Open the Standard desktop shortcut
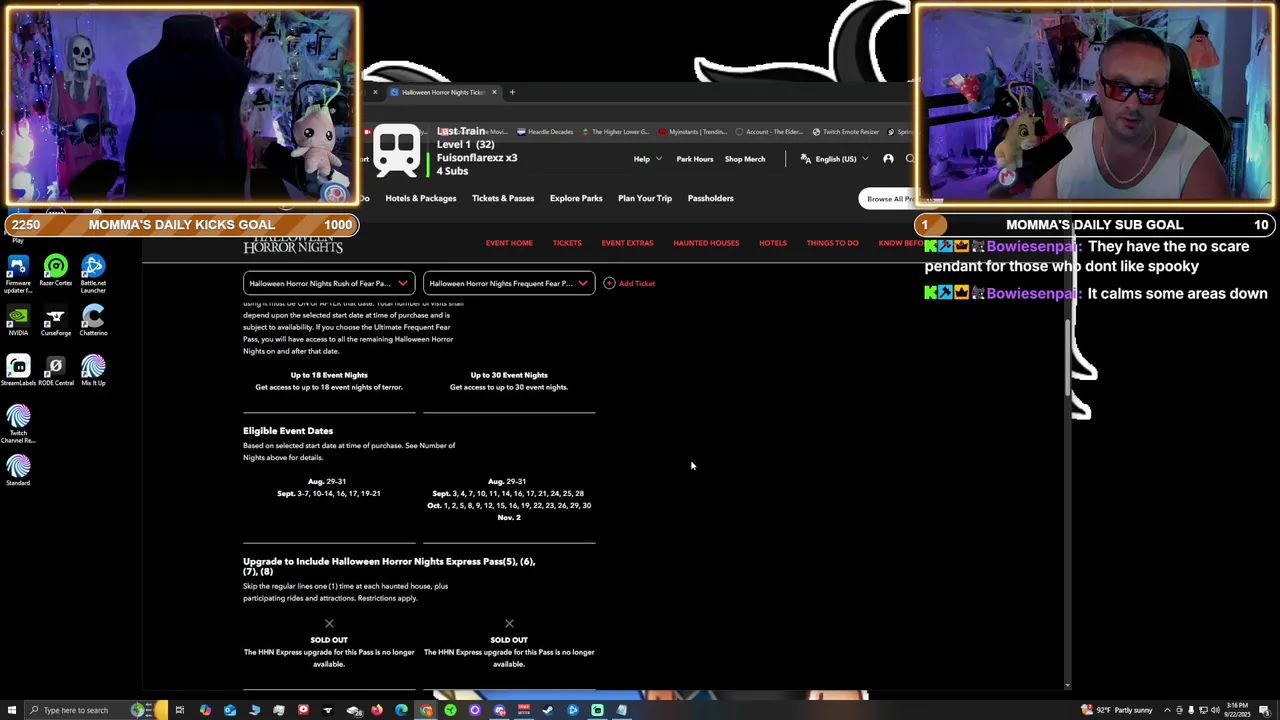 tap(18, 471)
